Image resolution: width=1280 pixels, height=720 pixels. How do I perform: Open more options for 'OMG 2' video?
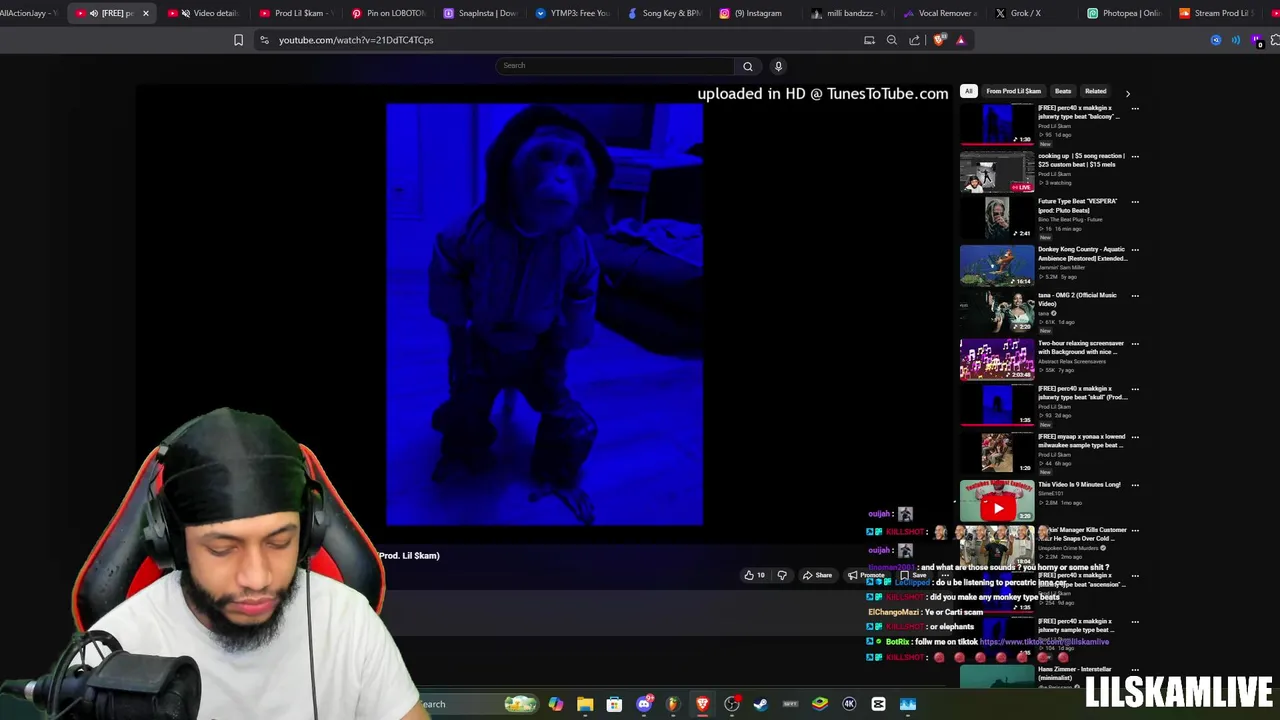tap(1135, 296)
